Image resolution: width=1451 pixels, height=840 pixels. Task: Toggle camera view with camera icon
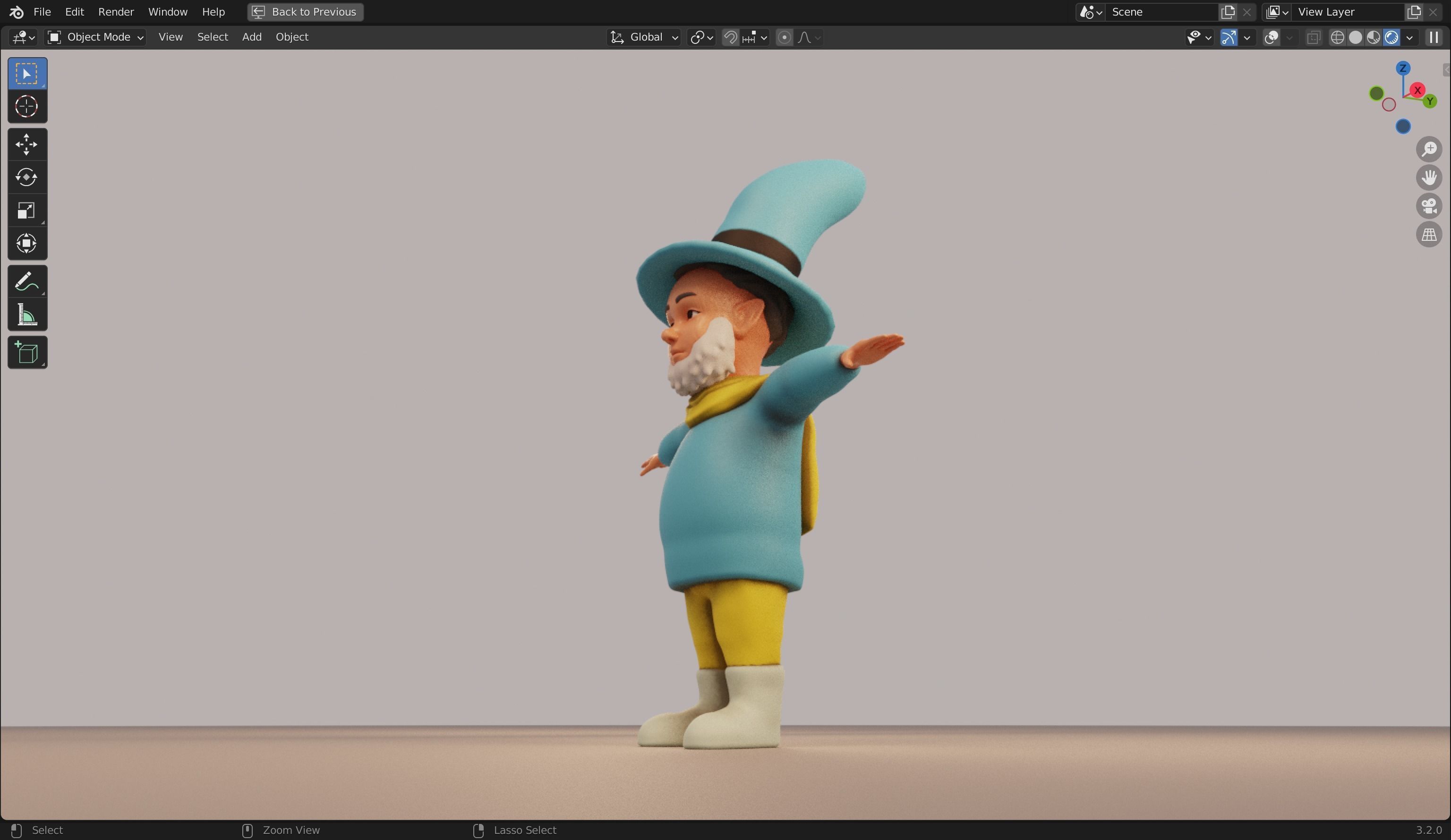[x=1428, y=206]
